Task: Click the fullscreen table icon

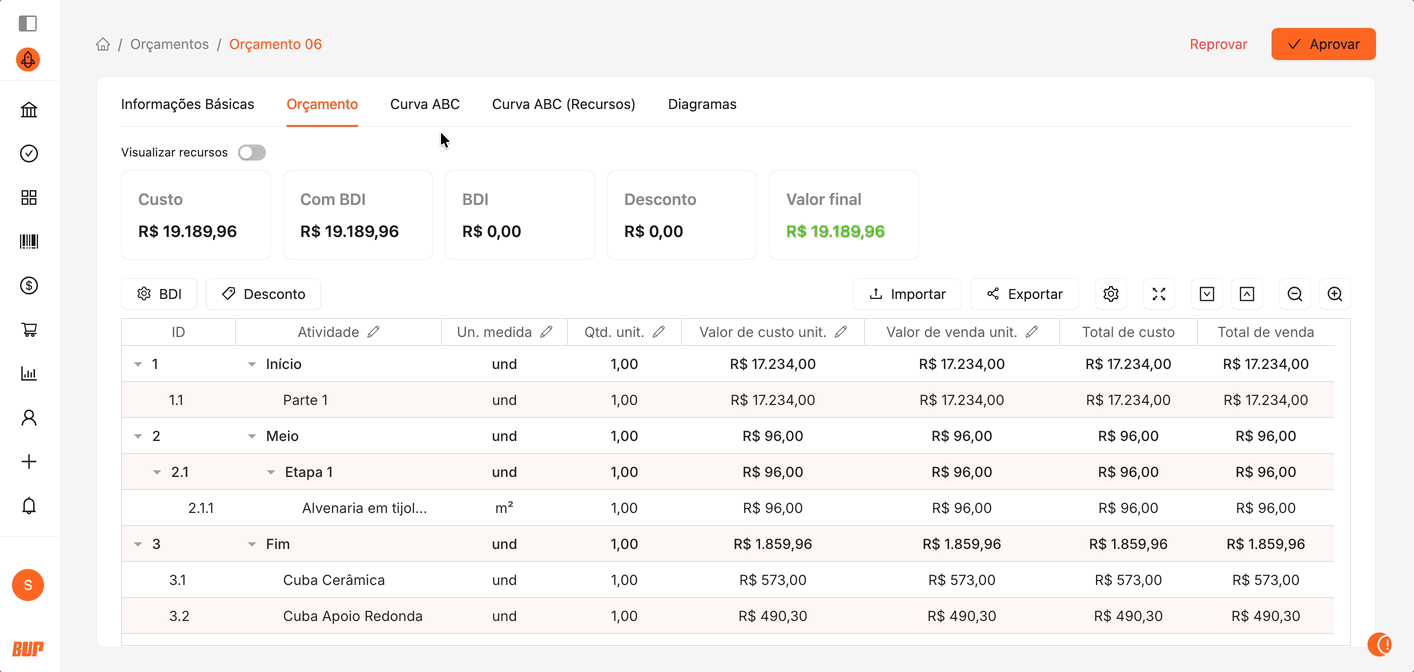Action: coord(1159,294)
